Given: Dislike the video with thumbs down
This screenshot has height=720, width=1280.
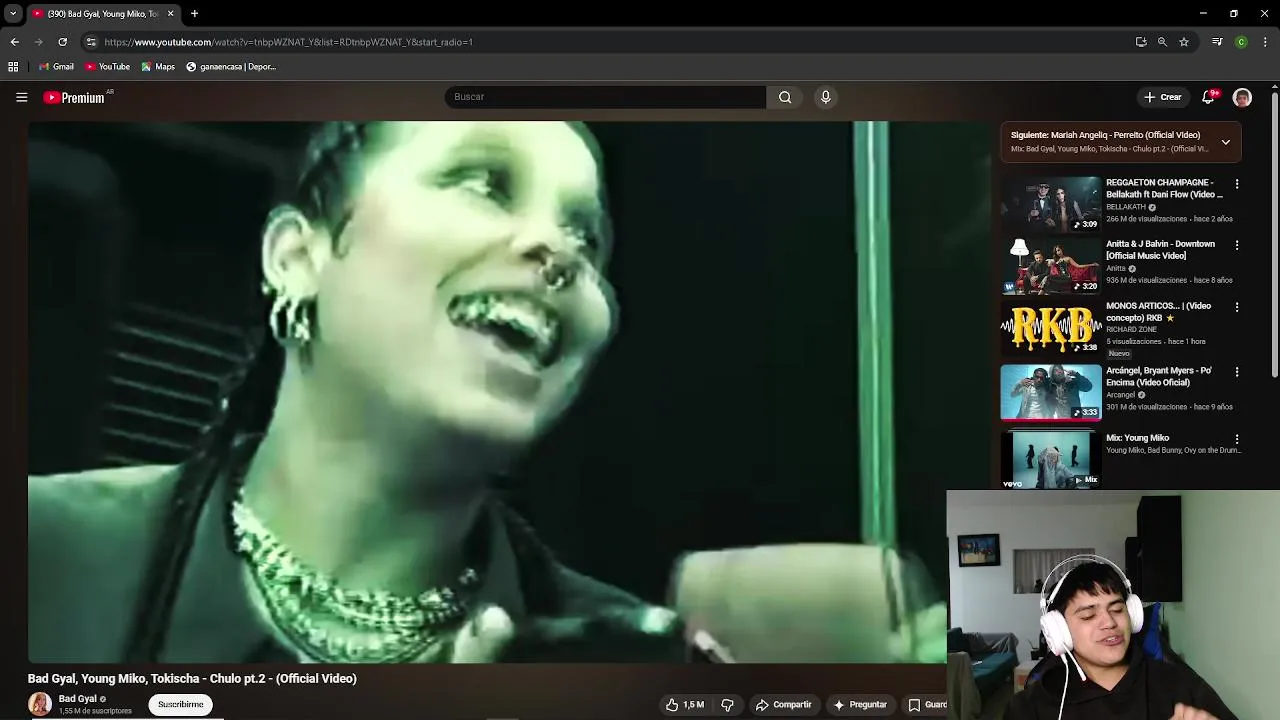Looking at the screenshot, I should 727,705.
